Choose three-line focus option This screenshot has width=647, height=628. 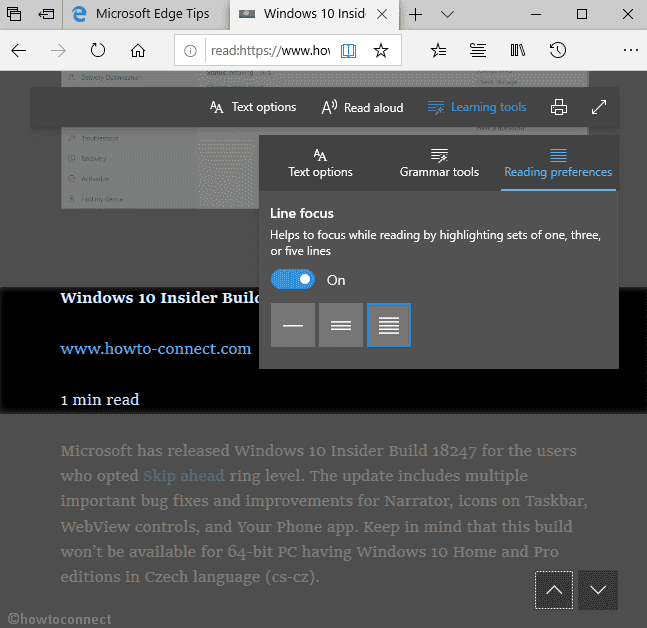coord(341,325)
